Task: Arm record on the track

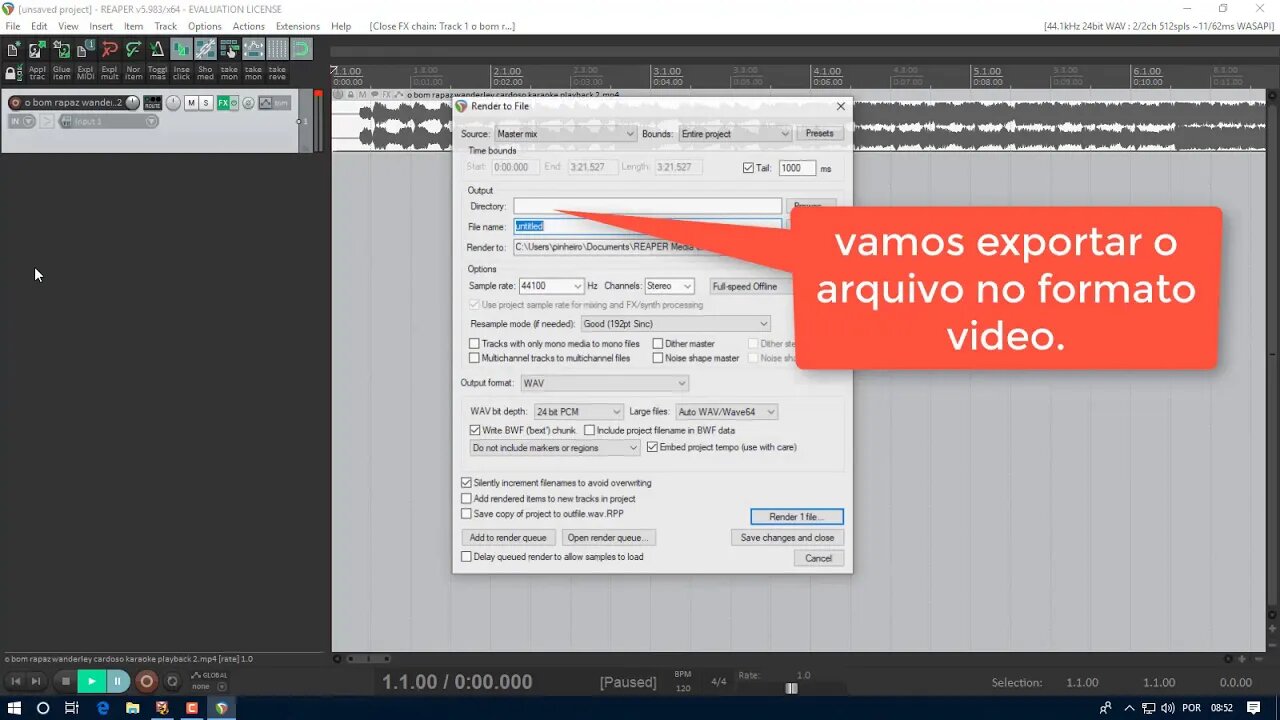Action: (15, 103)
